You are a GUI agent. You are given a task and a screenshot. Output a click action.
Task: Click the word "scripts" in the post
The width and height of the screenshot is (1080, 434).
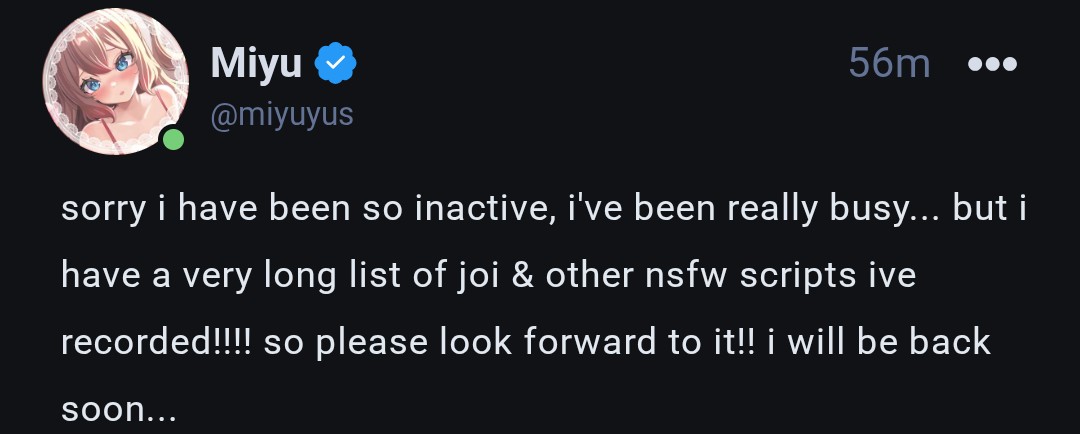pos(797,276)
